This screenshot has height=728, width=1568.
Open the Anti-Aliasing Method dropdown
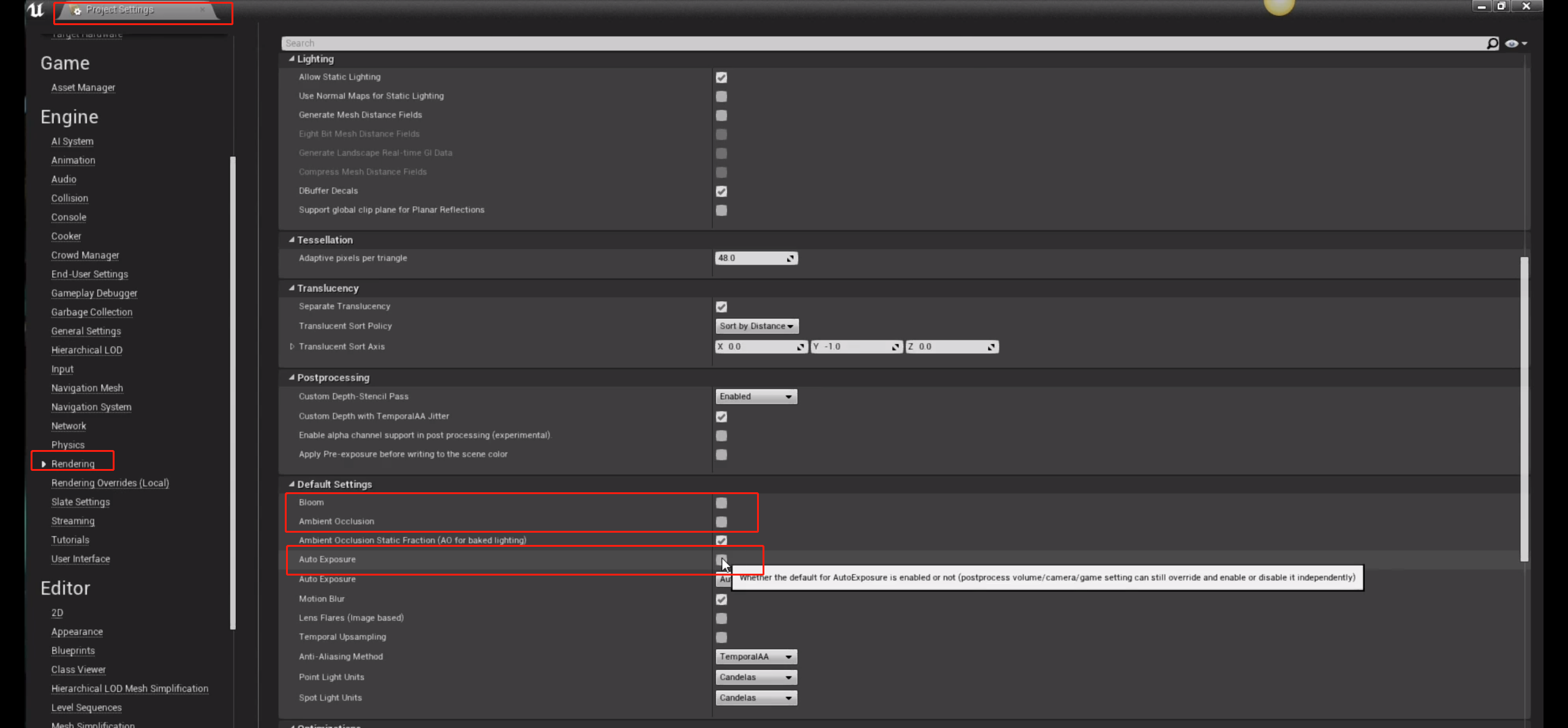click(756, 657)
